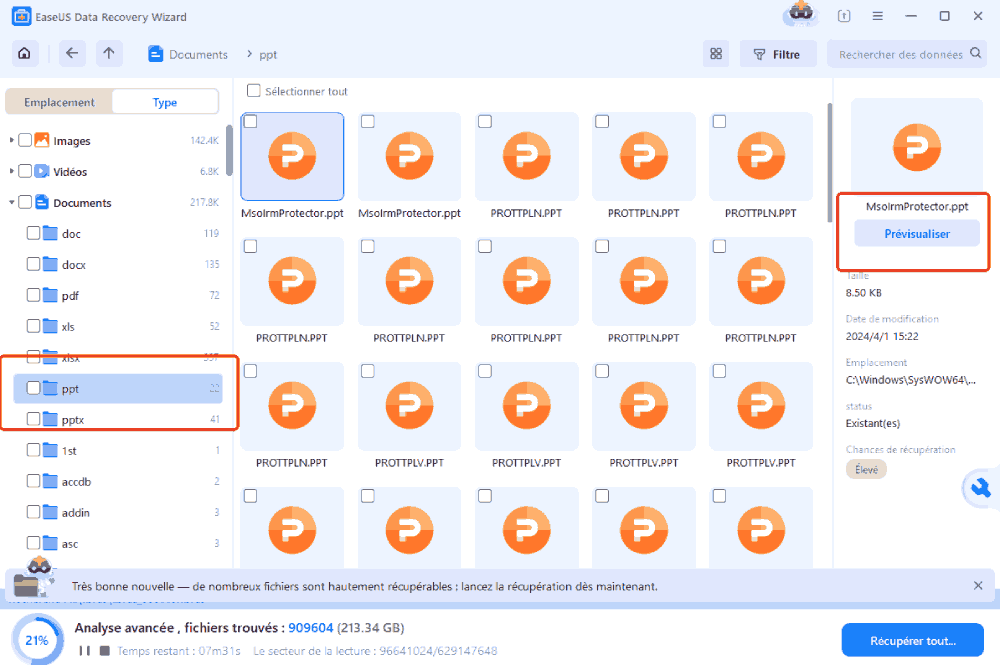The width and height of the screenshot is (1000, 665).
Task: Select the pptx folder row
Action: click(118, 419)
